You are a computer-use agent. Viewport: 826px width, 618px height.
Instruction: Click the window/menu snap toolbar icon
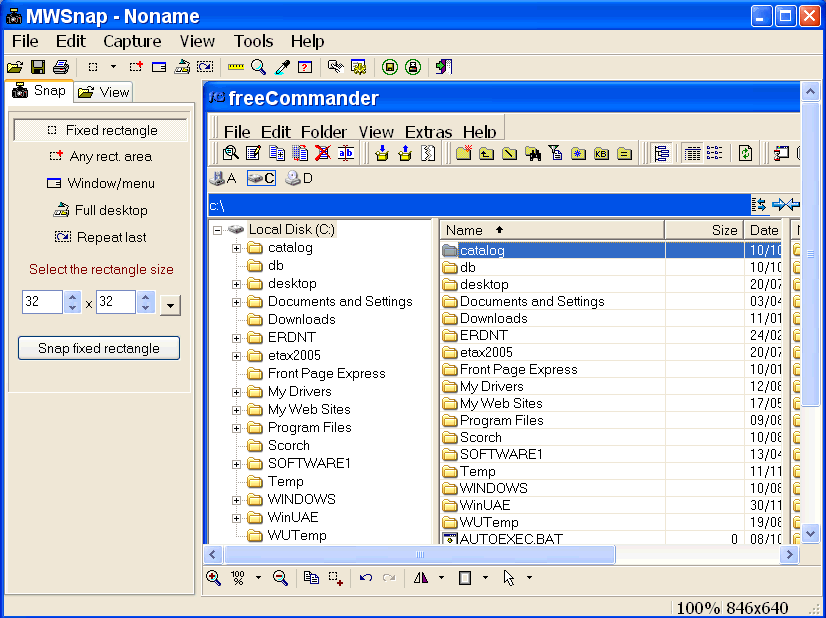(159, 67)
